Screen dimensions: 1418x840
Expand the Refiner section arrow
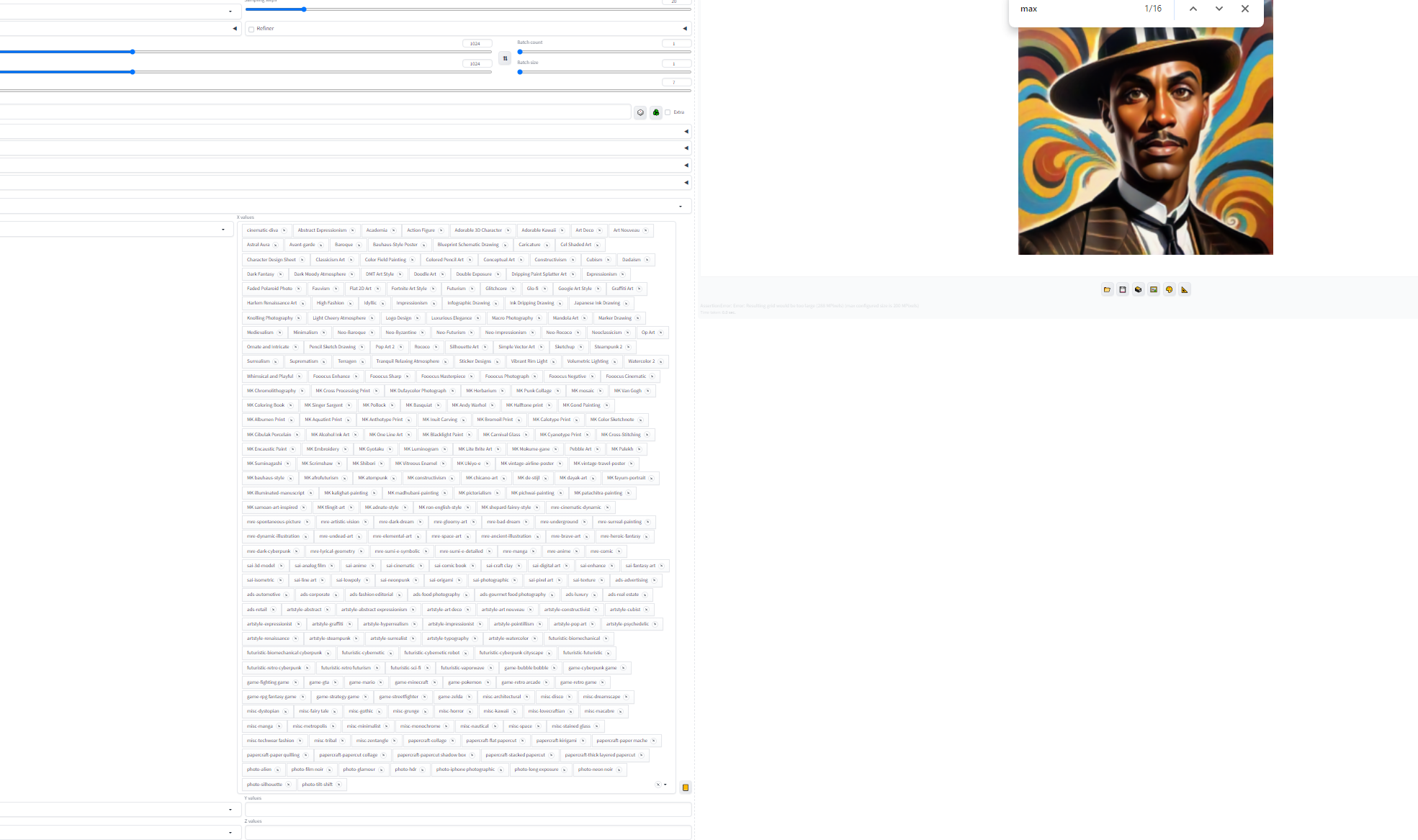[x=684, y=29]
